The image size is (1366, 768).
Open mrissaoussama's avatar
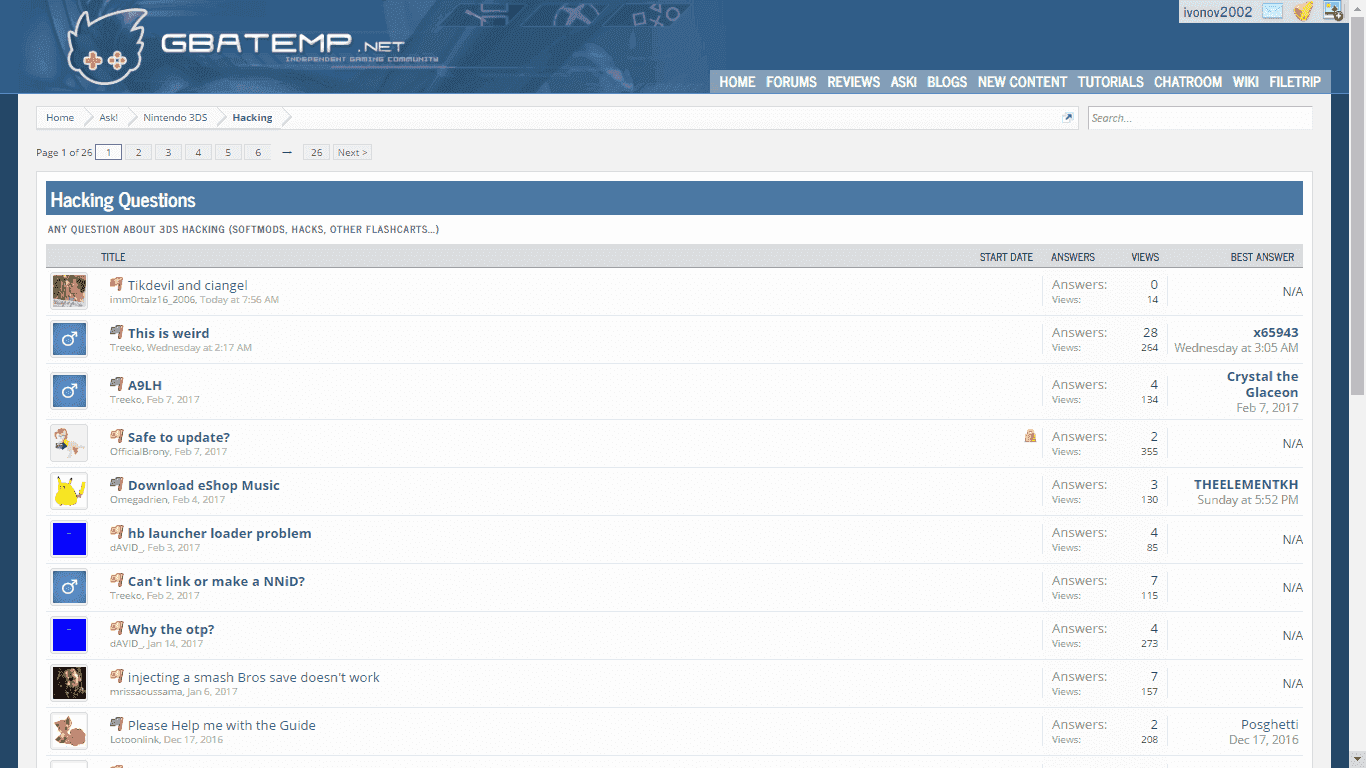70,683
